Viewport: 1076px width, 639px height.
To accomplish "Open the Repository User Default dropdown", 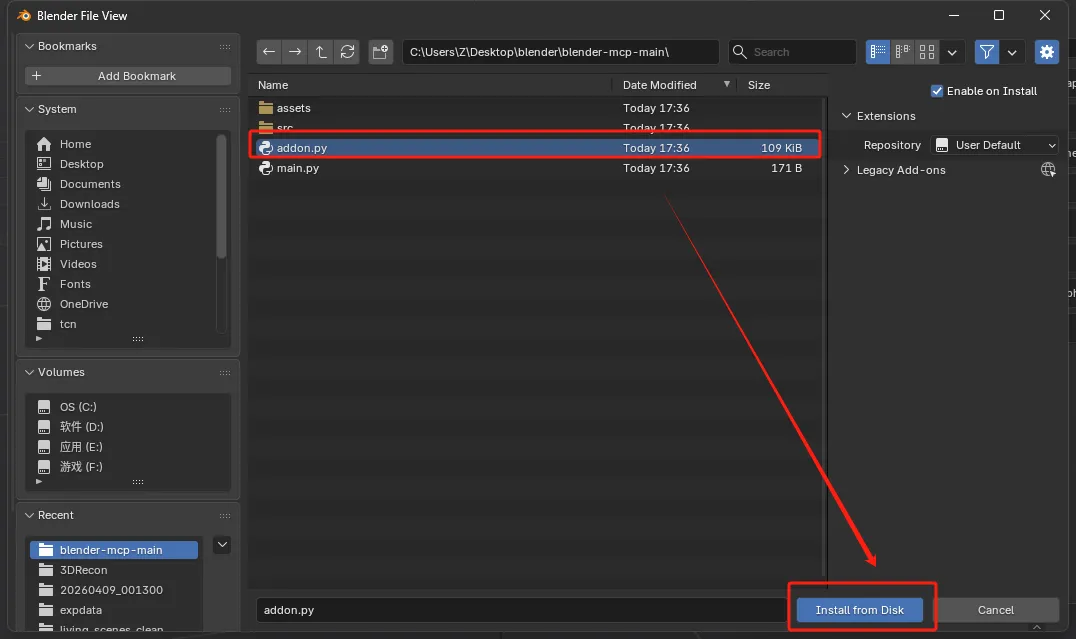I will (994, 145).
